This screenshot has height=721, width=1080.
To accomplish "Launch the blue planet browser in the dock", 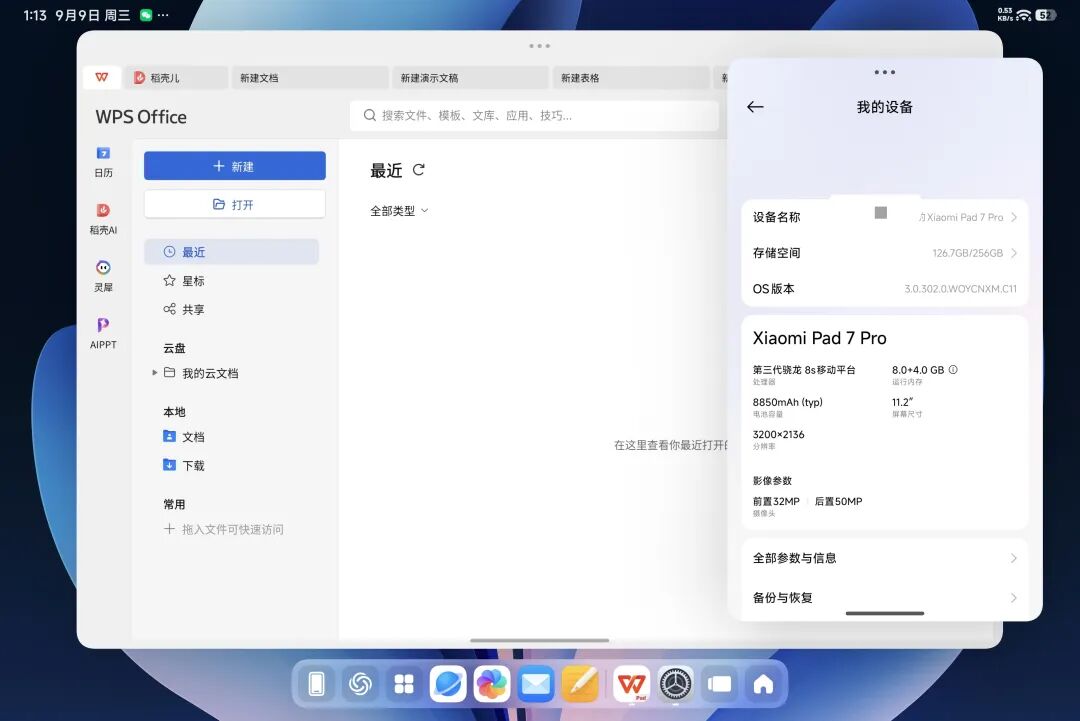I will (448, 684).
